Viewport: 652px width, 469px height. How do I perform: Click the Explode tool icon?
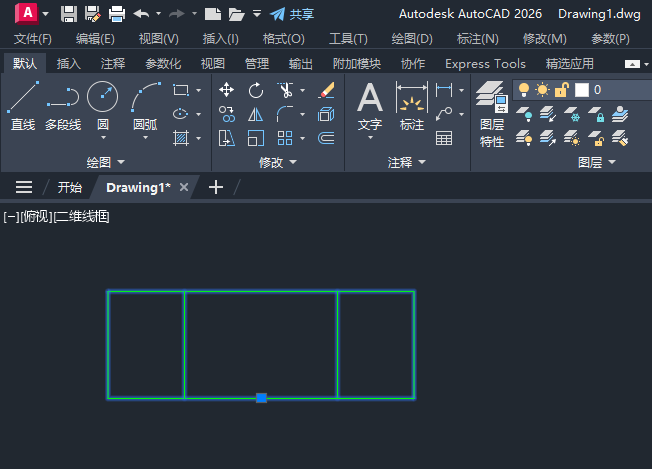click(326, 114)
